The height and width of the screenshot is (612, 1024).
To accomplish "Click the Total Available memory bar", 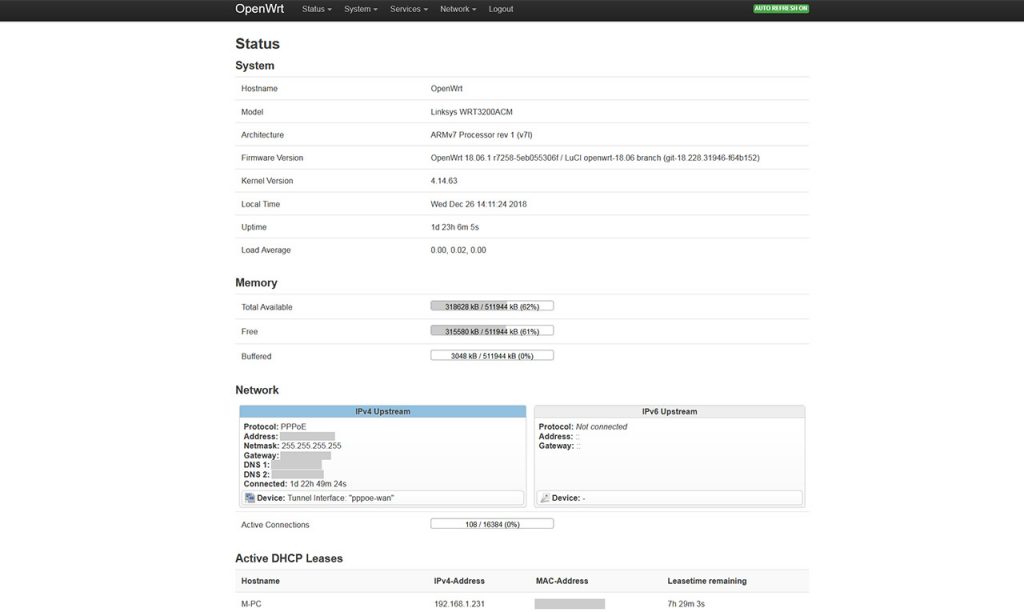I will (492, 305).
